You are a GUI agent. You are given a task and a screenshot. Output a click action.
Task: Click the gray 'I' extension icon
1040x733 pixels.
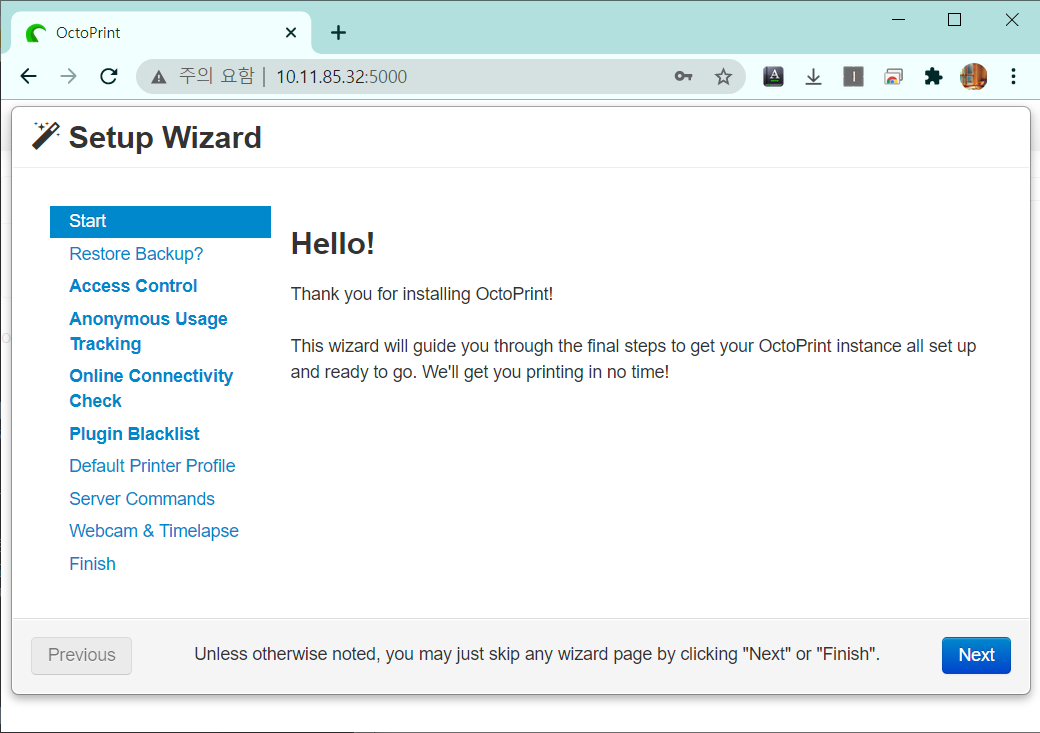[x=854, y=77]
